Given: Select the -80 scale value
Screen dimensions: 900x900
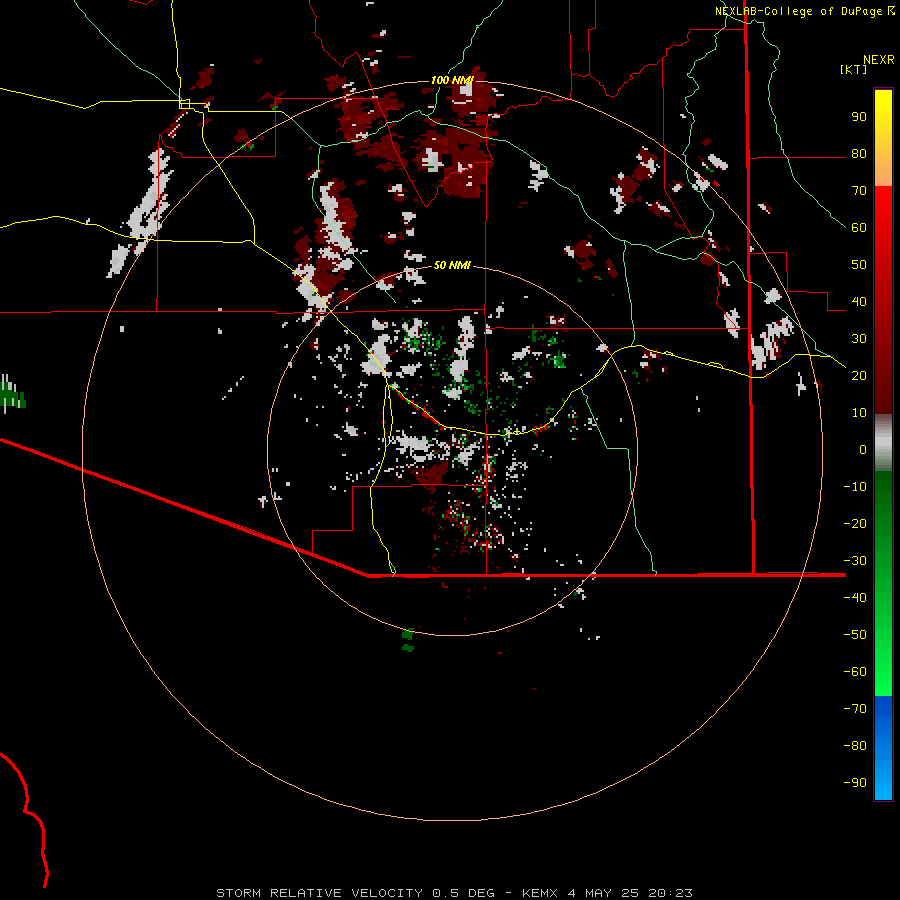Looking at the screenshot, I should pos(855,746).
